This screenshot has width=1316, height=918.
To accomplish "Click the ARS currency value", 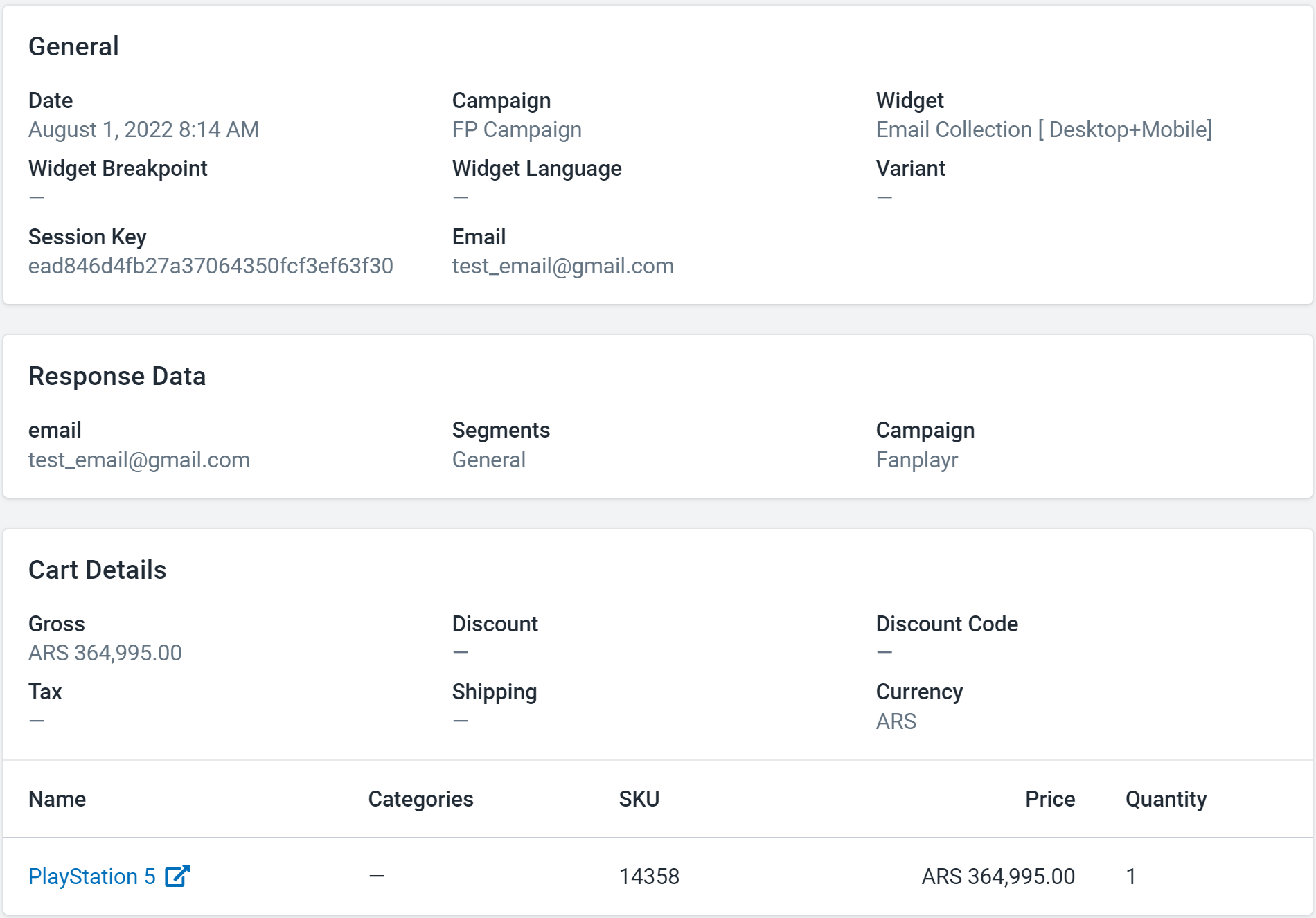I will 896,721.
